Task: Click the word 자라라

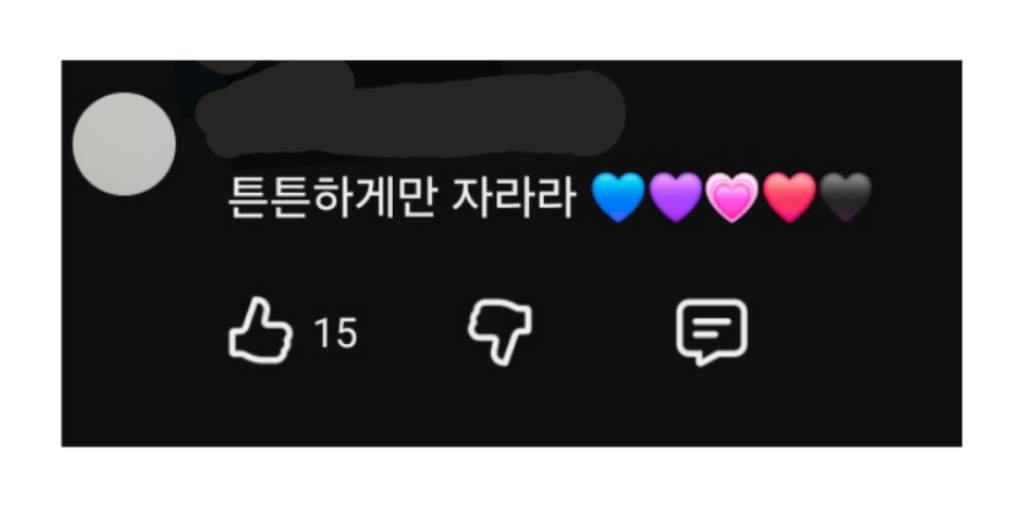Action: pyautogui.click(x=513, y=197)
